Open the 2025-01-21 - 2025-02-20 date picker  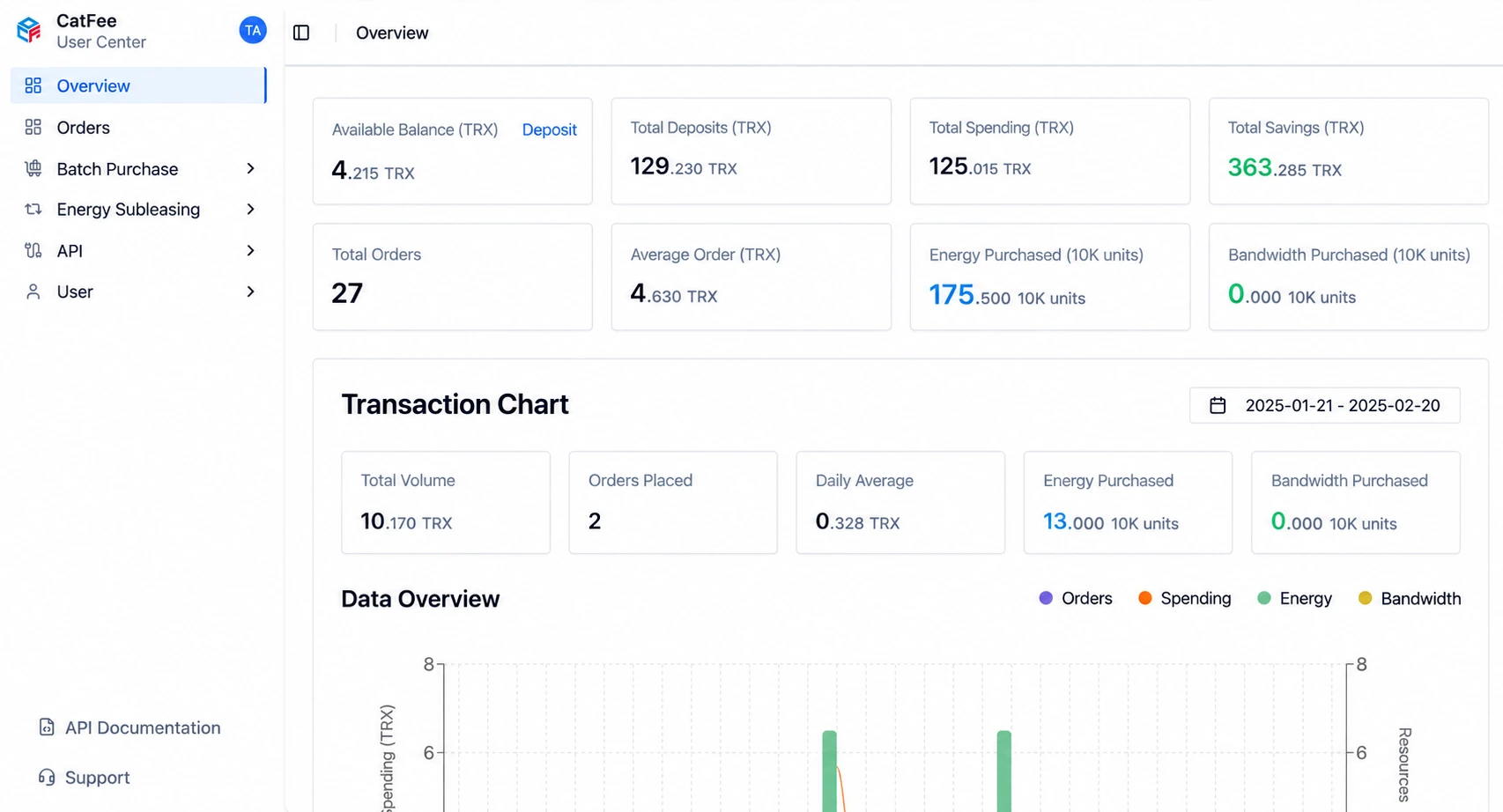[x=1324, y=405]
